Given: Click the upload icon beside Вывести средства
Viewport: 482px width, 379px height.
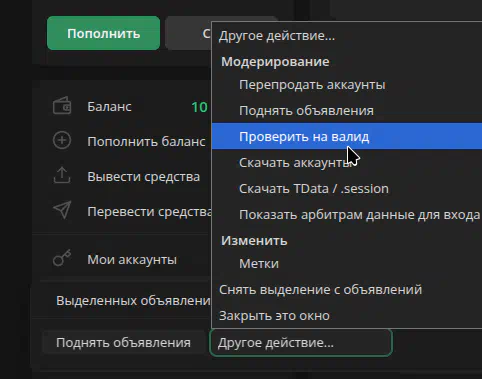Looking at the screenshot, I should point(62,175).
